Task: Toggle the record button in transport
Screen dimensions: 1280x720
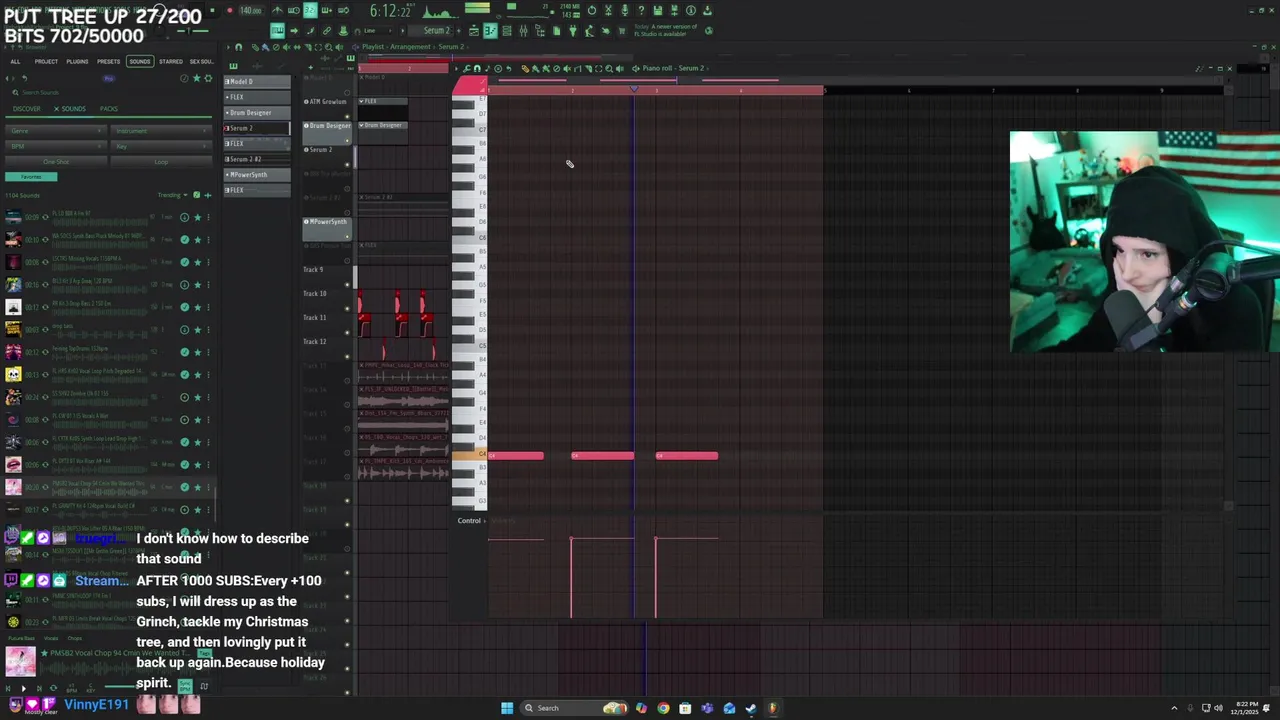Action: click(229, 10)
